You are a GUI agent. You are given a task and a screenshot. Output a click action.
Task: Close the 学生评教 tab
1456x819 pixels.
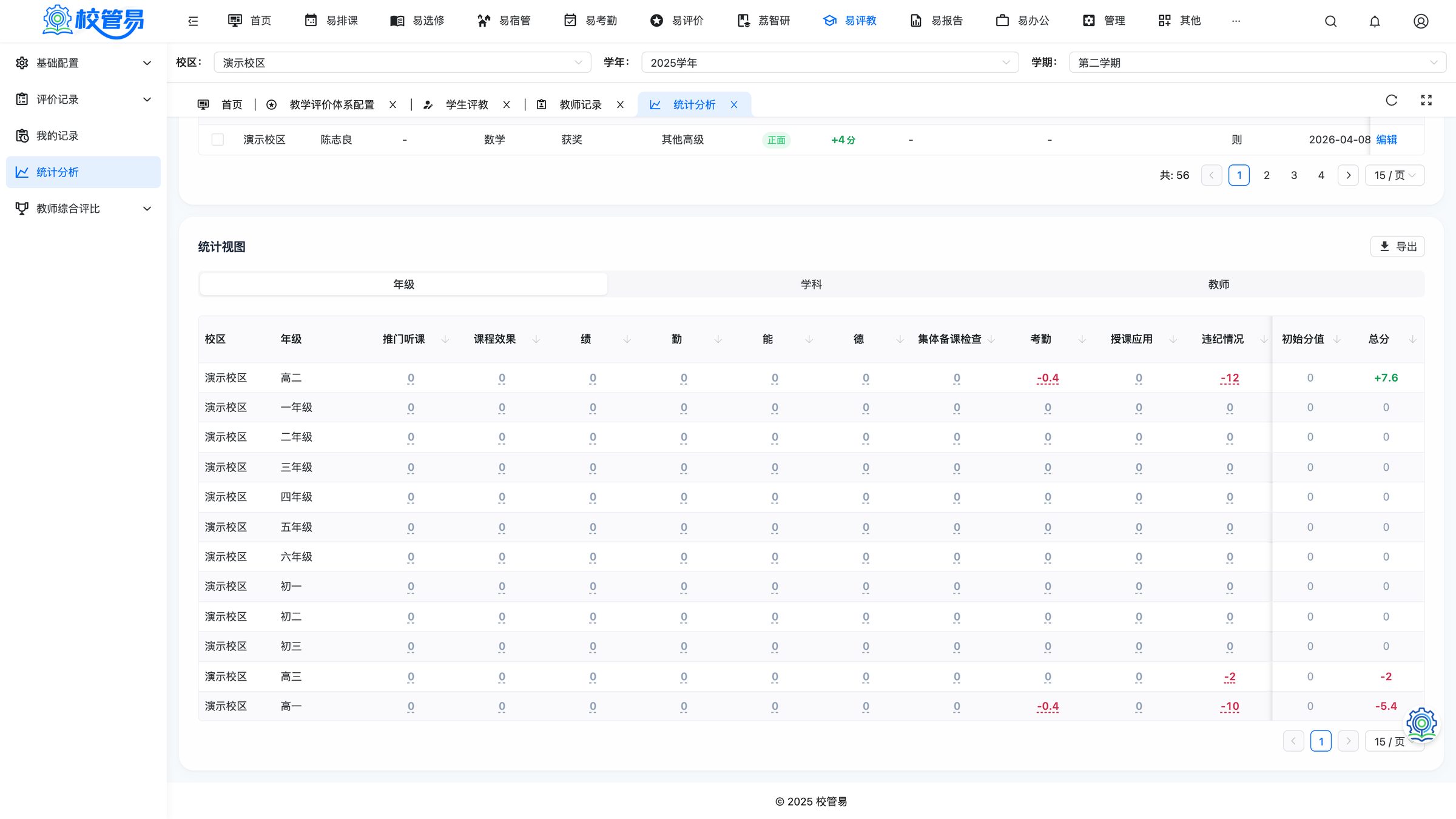(x=507, y=105)
